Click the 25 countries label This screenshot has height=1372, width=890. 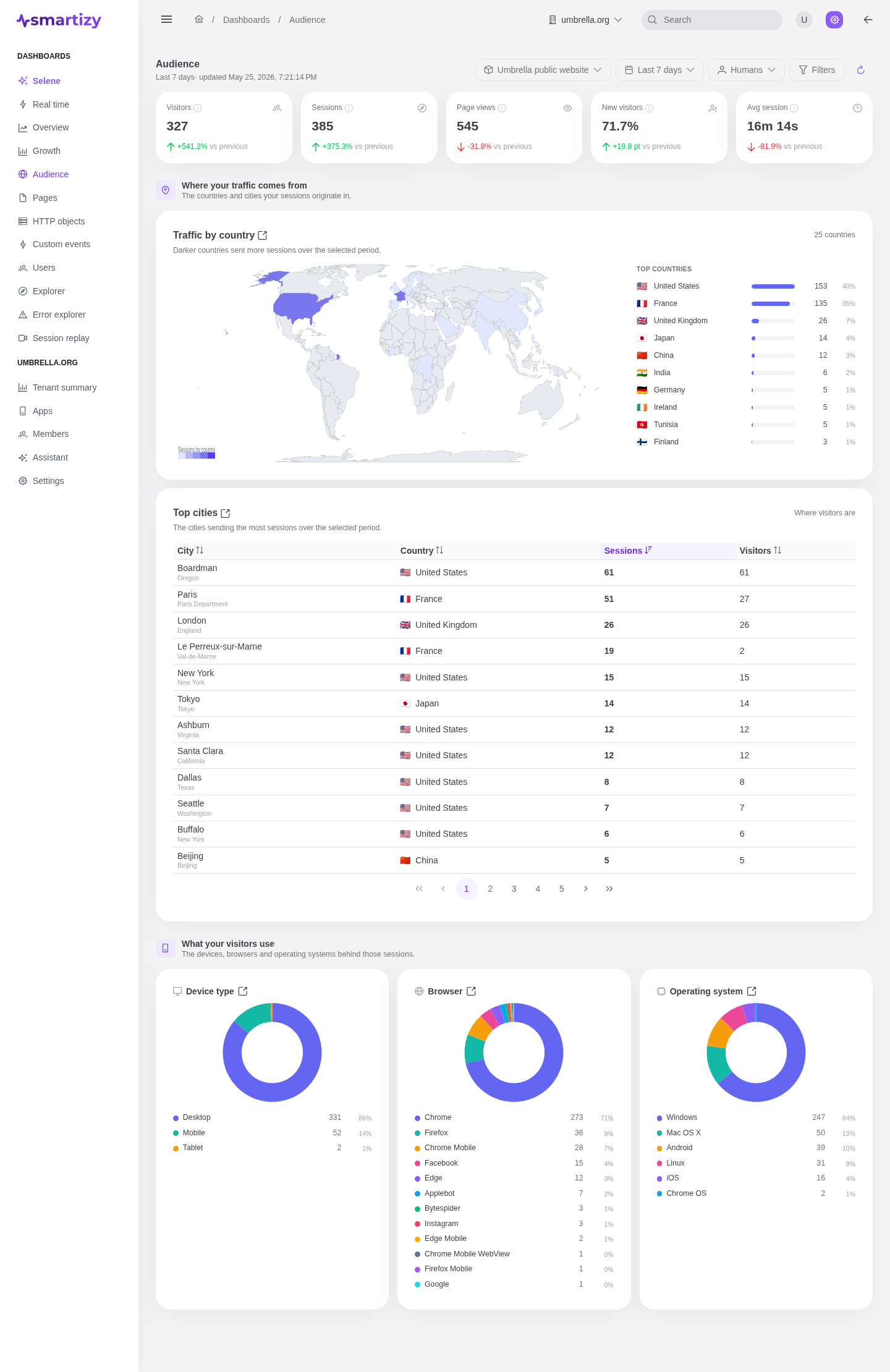(x=834, y=235)
